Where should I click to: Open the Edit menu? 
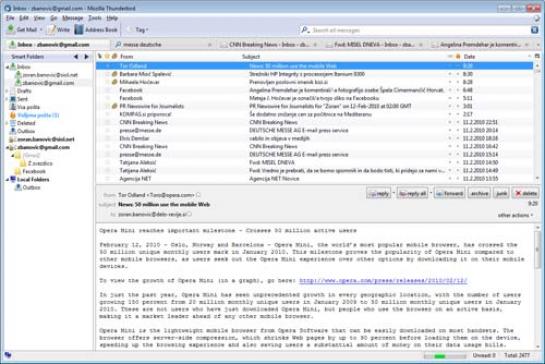pyautogui.click(x=24, y=18)
